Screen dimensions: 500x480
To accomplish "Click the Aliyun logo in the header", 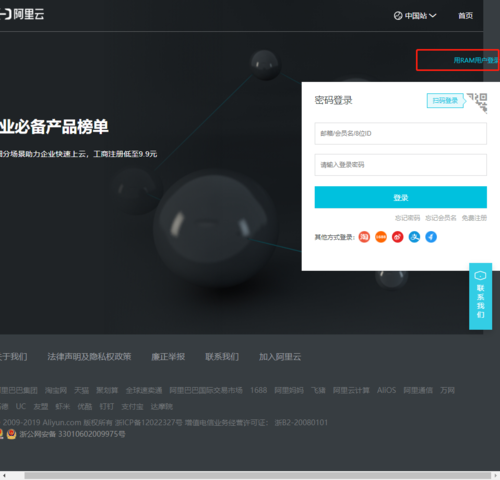I will (x=22, y=14).
